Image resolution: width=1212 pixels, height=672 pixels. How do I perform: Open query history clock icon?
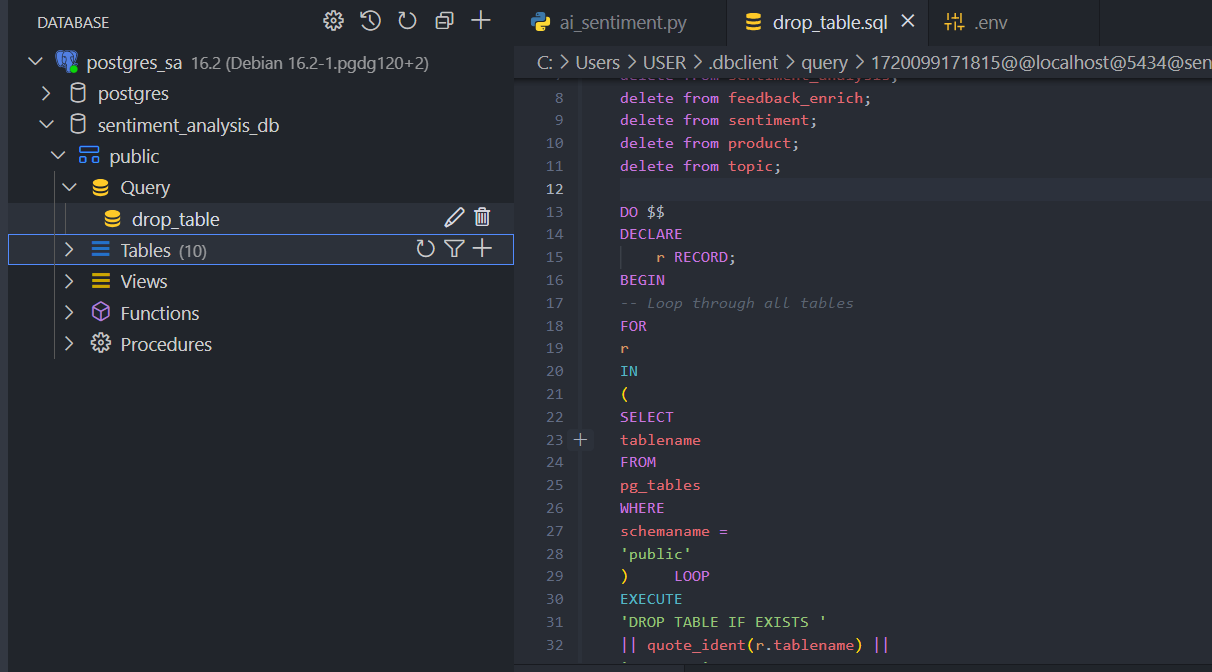click(370, 21)
